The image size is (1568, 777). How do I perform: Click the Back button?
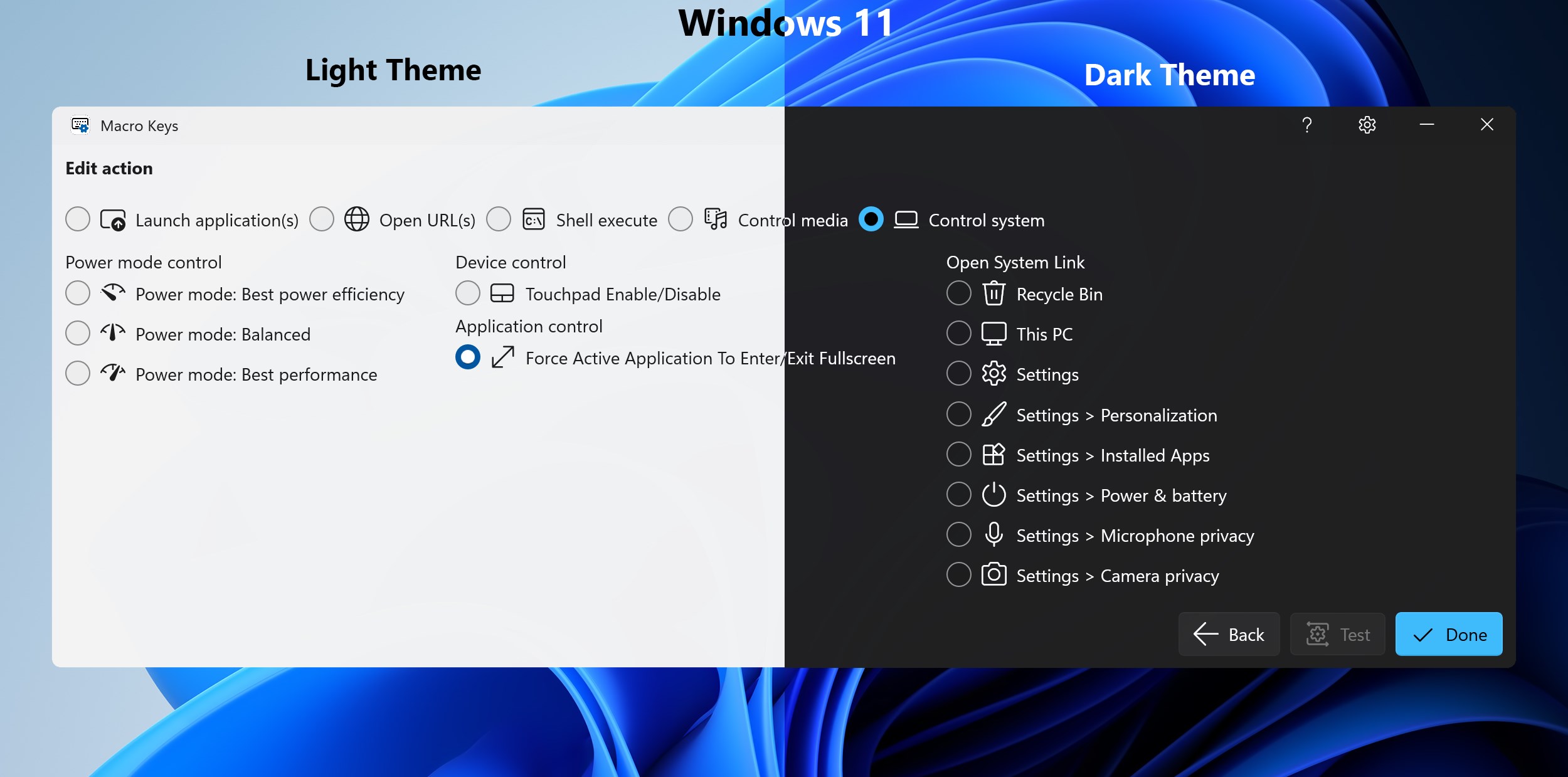coord(1229,634)
